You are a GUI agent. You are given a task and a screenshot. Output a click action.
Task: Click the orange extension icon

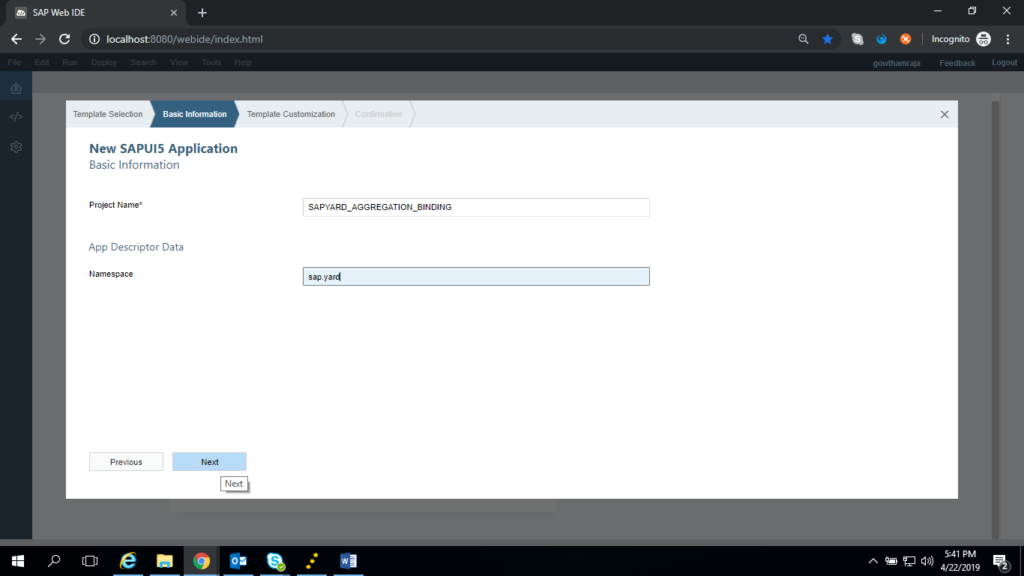(x=905, y=39)
